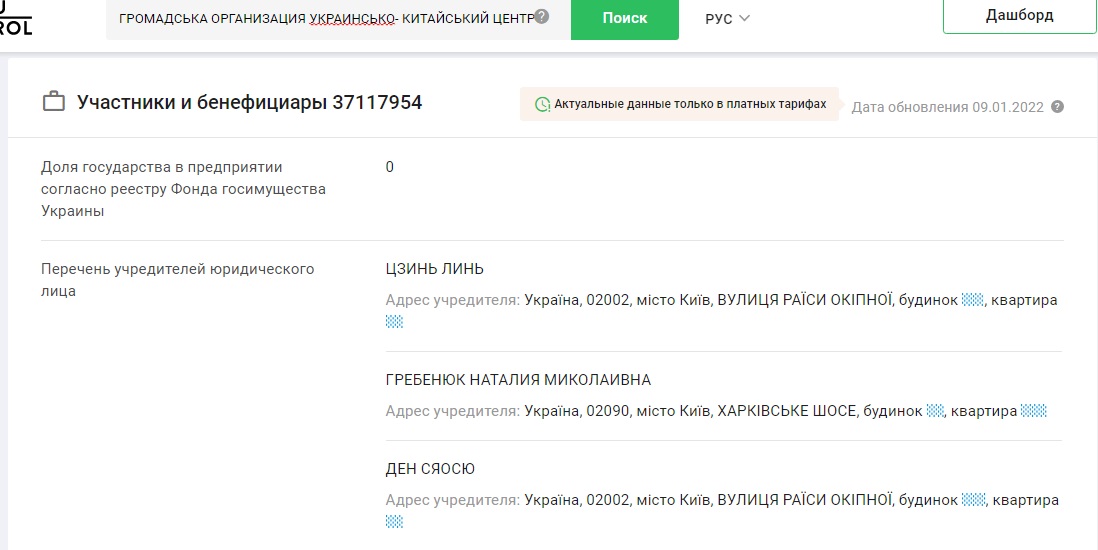Screen dimensions: 1098x550
Task: Click the green clock icon in badge
Action: tap(542, 105)
